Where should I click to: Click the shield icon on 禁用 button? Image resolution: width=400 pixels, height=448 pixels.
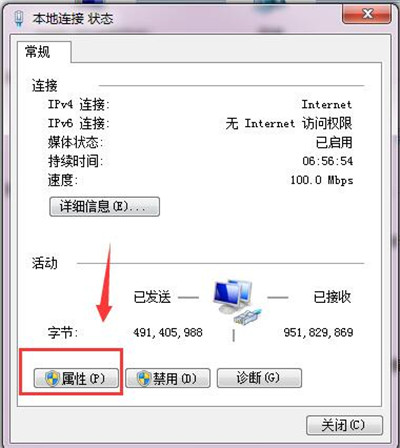pyautogui.click(x=144, y=378)
